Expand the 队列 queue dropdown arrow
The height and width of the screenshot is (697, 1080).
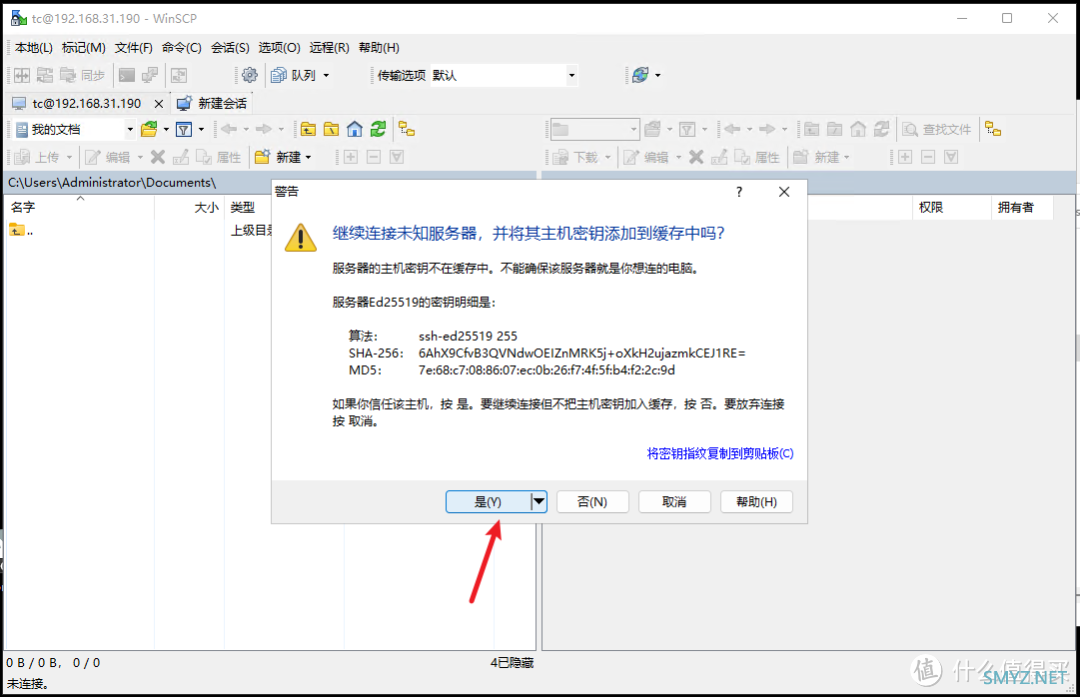[x=326, y=75]
